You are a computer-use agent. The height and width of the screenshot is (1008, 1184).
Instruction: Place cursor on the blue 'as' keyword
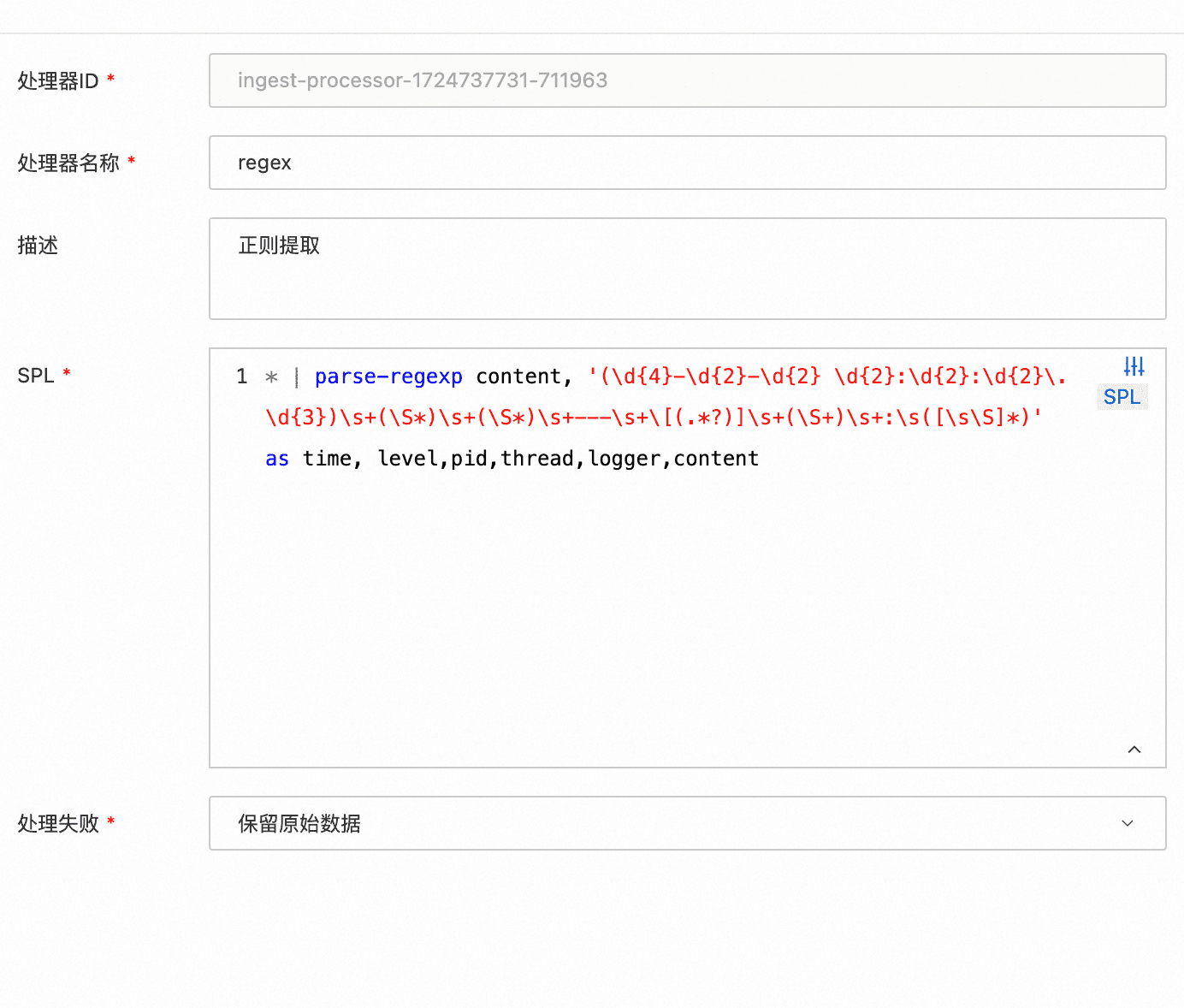(277, 459)
